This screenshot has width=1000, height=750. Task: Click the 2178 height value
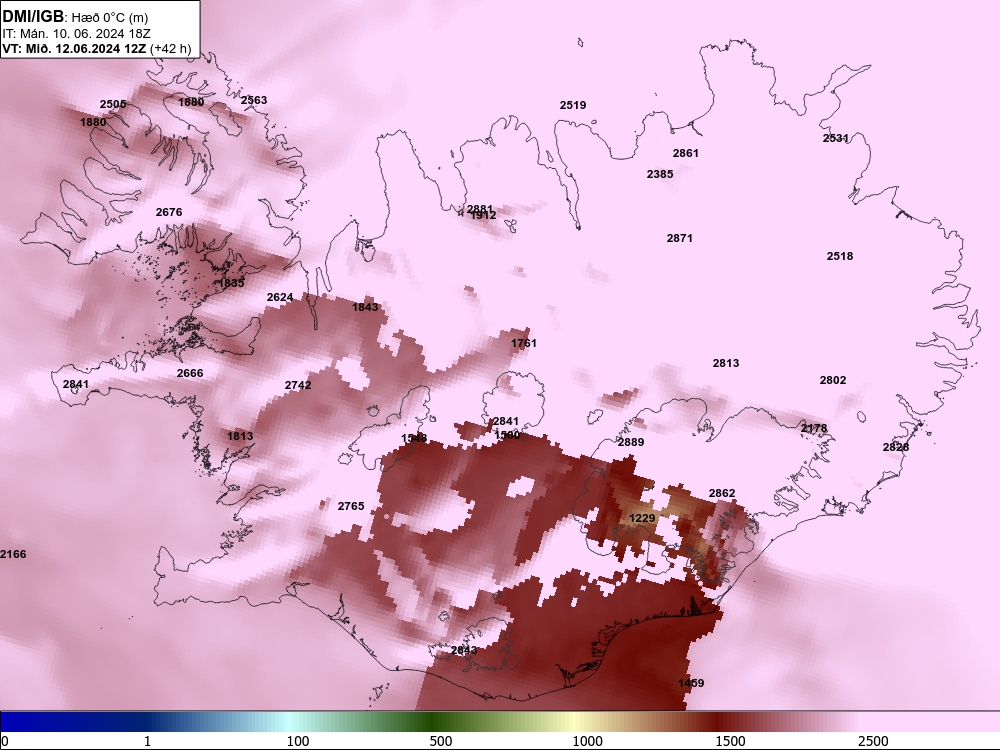pos(814,429)
